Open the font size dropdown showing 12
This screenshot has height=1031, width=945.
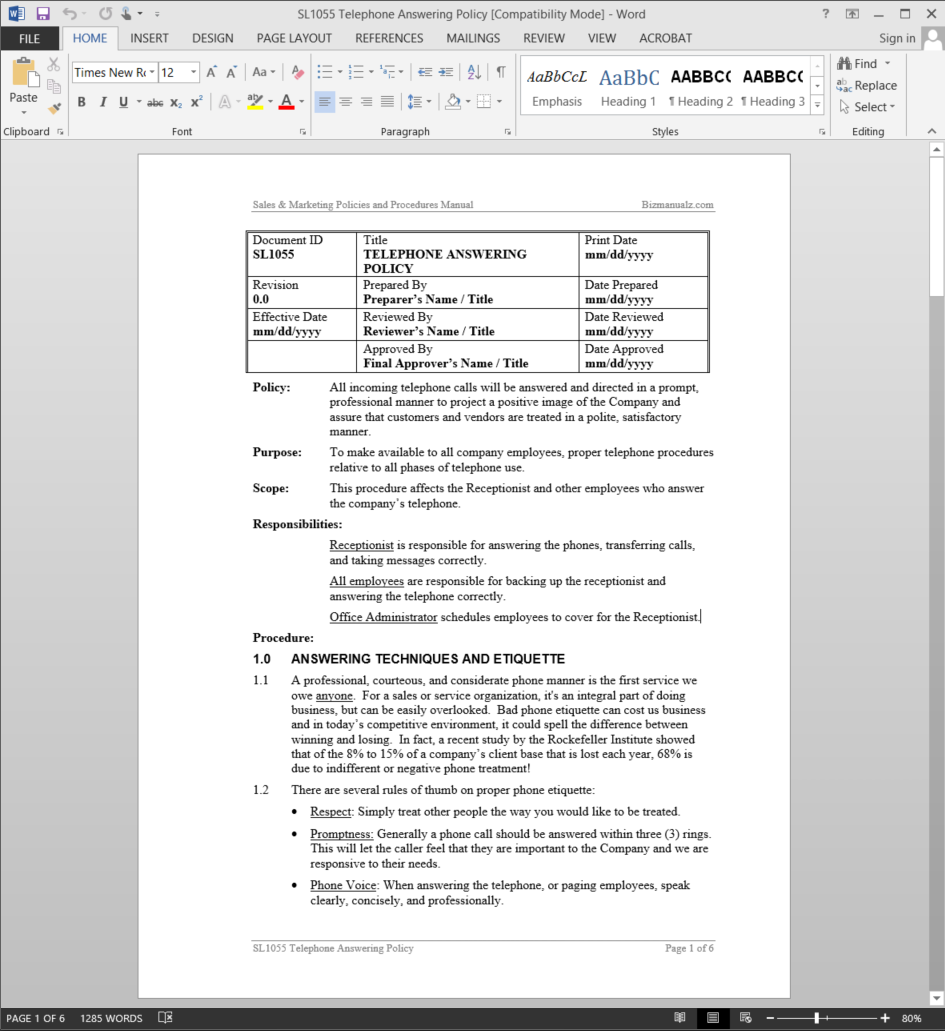point(193,72)
